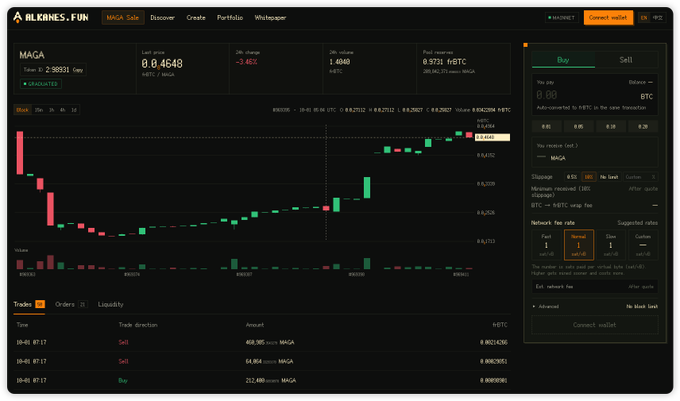This screenshot has height=401, width=680.
Task: Expand the Advanced settings section
Action: 546,306
